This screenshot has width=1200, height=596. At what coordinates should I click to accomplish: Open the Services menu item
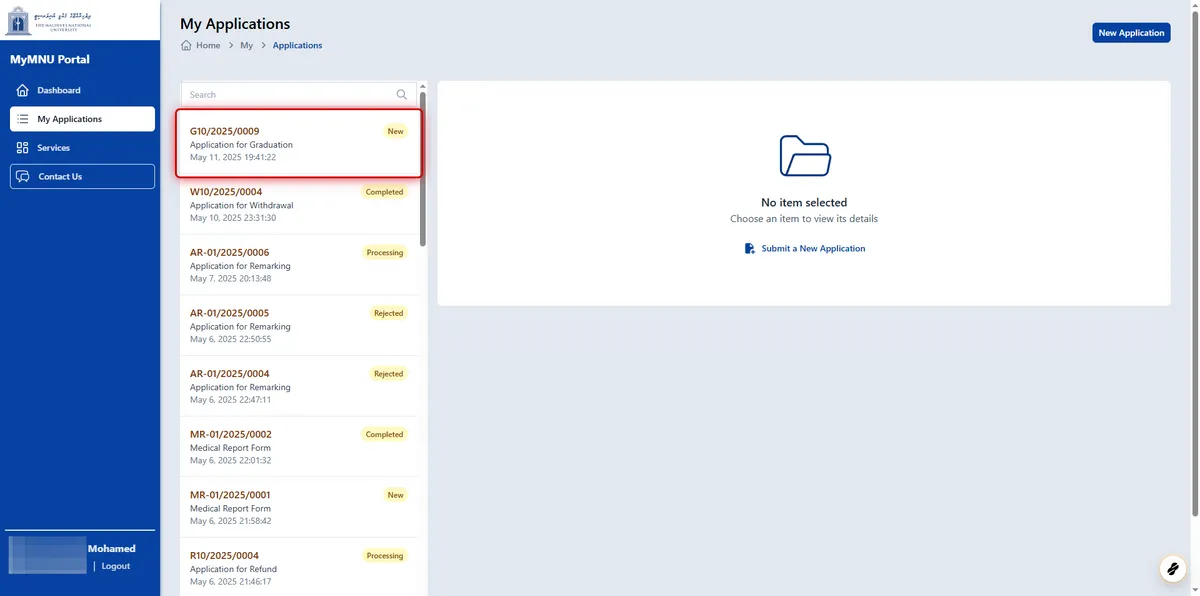tap(82, 148)
